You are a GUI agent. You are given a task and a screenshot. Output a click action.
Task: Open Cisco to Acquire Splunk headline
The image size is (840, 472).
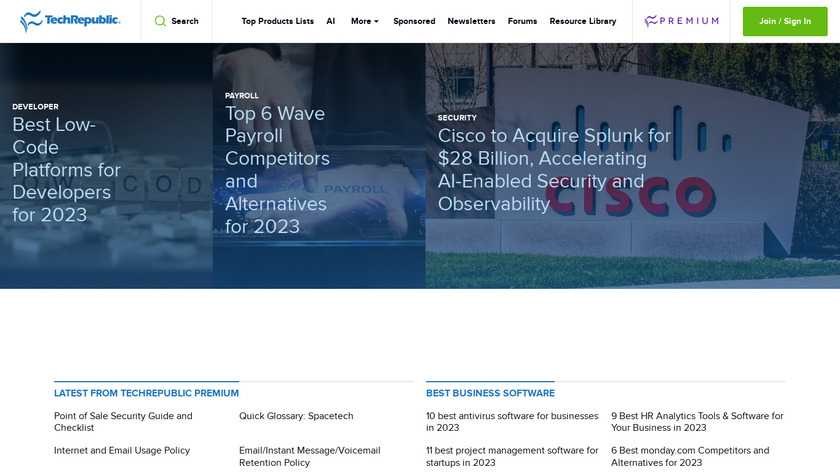554,169
